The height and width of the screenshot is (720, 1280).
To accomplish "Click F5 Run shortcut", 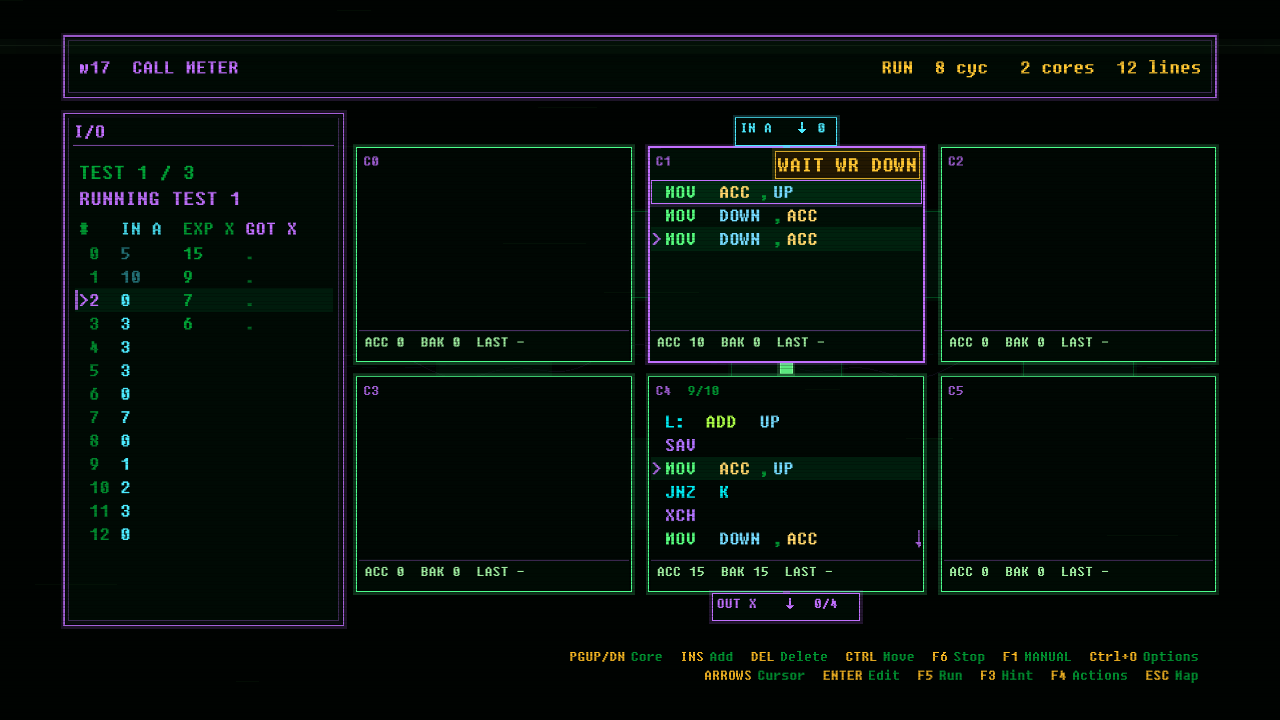I will coord(940,676).
